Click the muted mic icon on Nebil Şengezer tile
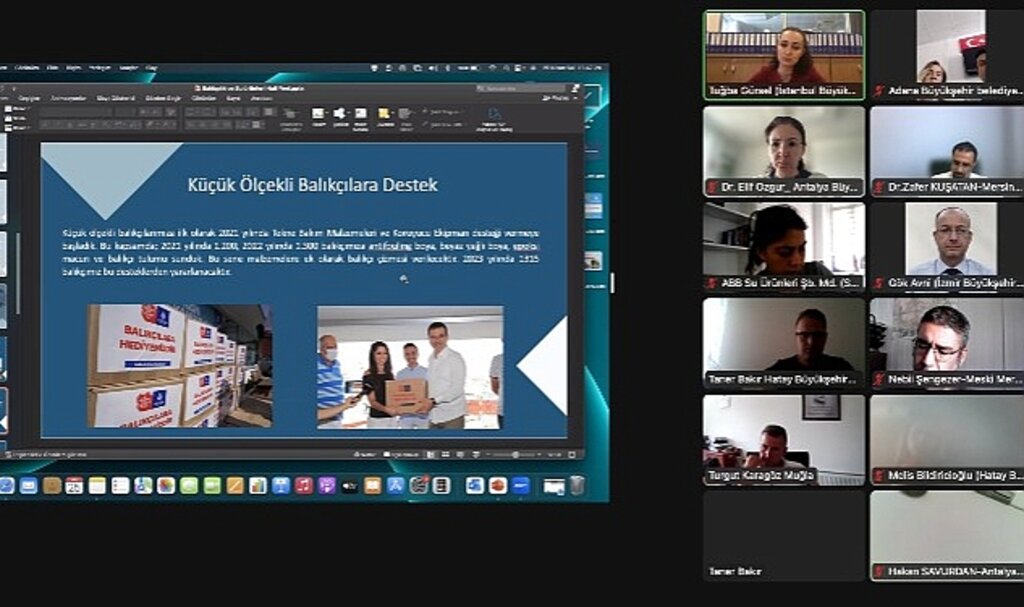Screen dimensions: 1024x607 click(x=879, y=380)
